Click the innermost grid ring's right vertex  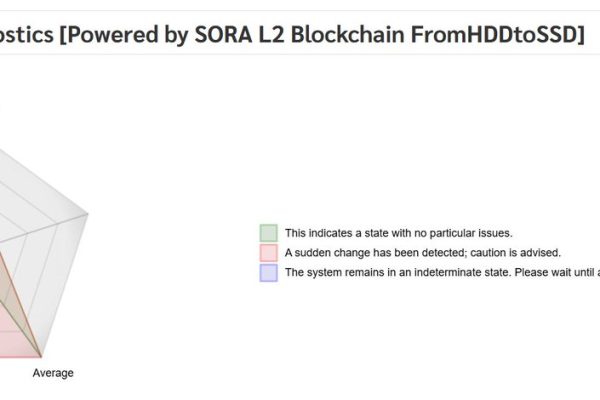(28, 232)
